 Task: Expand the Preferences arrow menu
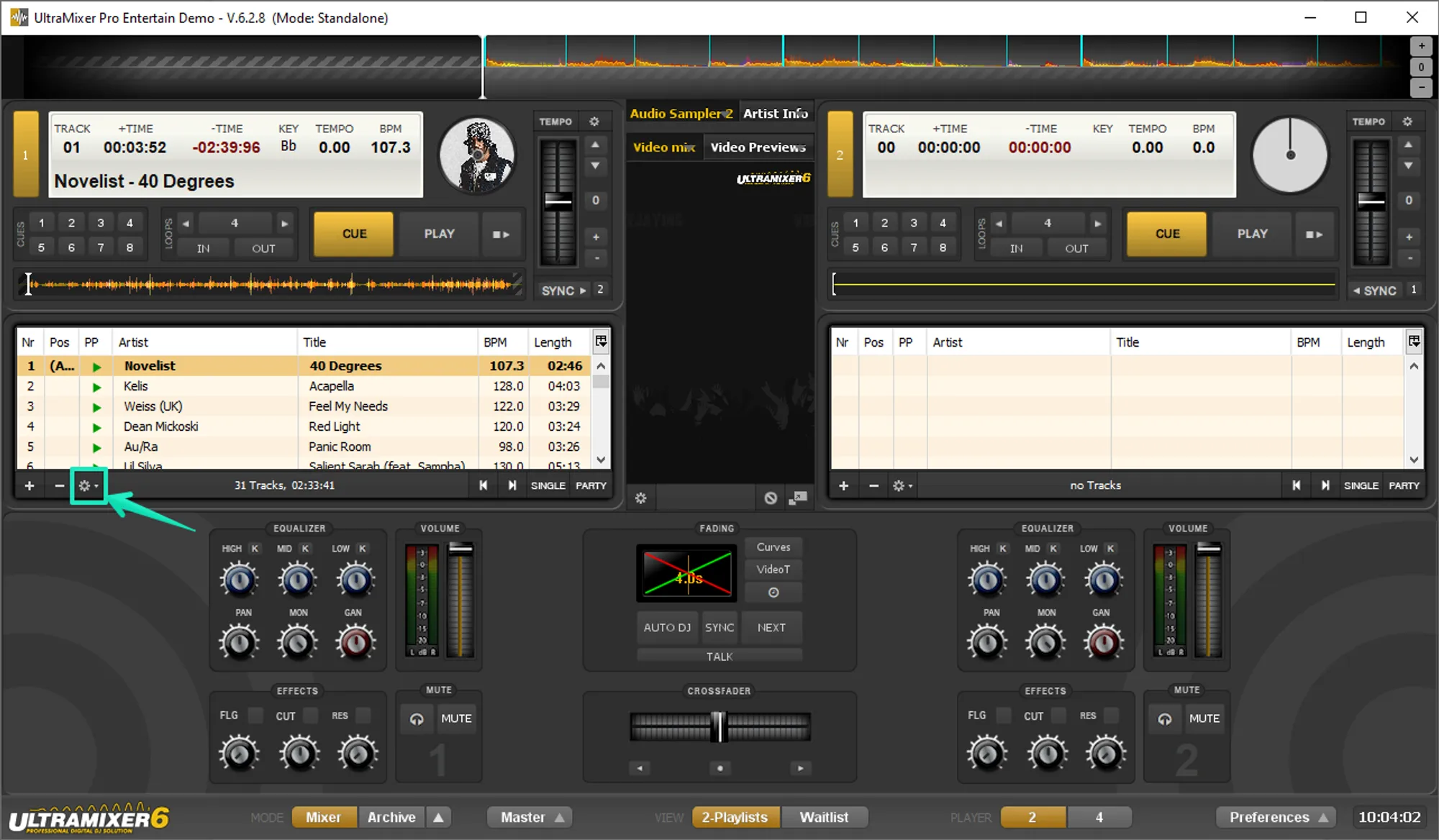[x=1323, y=818]
